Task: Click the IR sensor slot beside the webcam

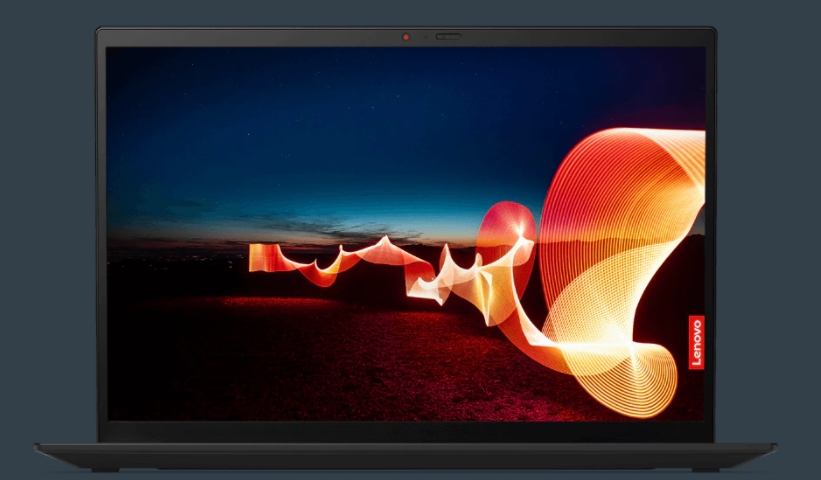Action: point(448,37)
